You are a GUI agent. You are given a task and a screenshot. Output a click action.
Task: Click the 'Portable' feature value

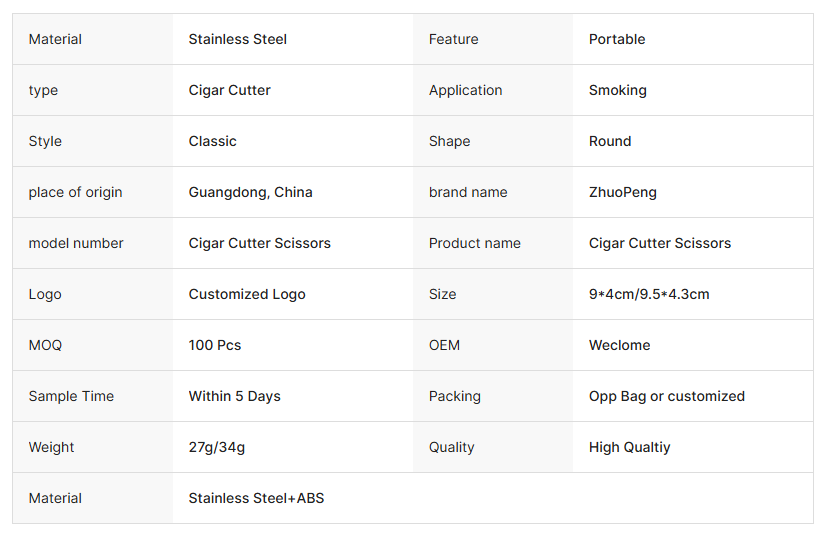617,39
